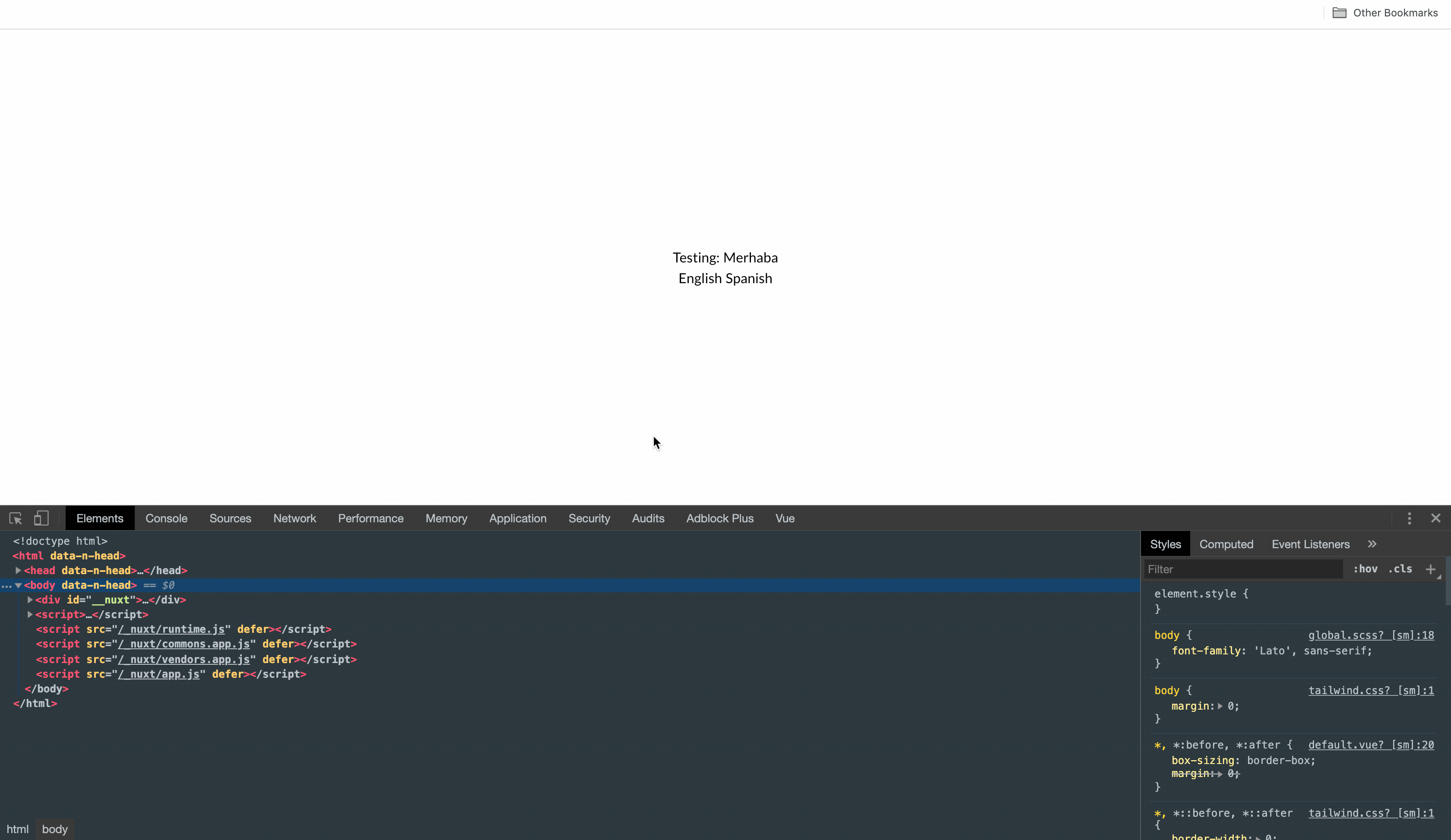Open the Audits tab
Image resolution: width=1451 pixels, height=840 pixels.
point(648,518)
